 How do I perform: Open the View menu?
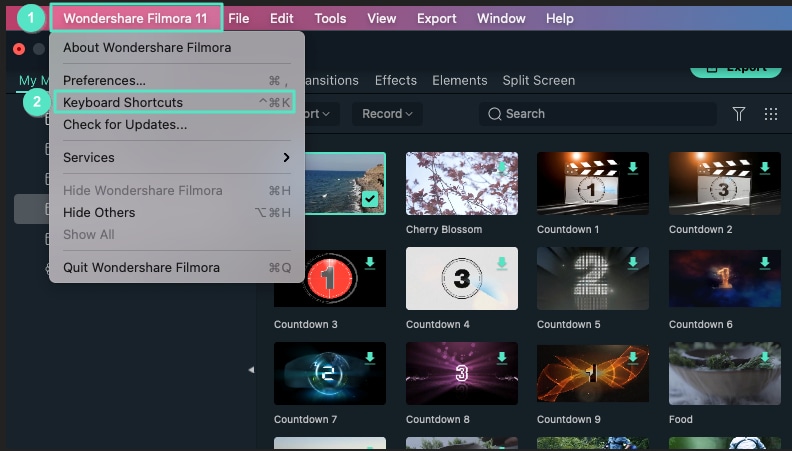pos(381,19)
